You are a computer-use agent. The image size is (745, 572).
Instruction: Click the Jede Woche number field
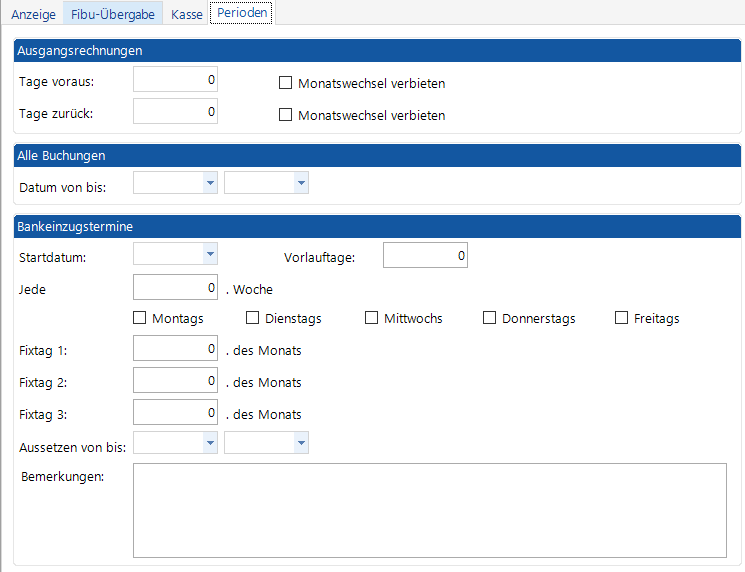175,288
